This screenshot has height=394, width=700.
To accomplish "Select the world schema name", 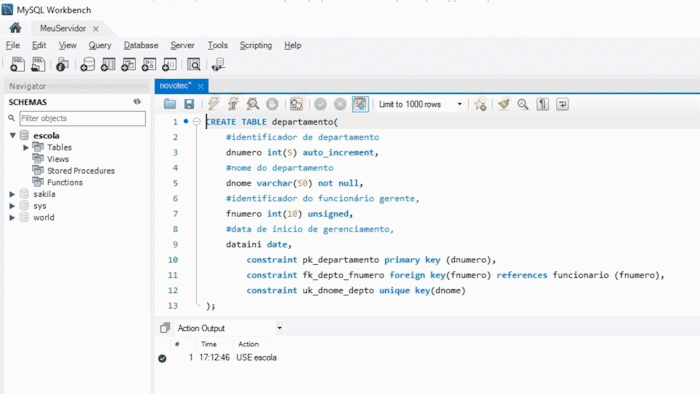I will point(44,217).
